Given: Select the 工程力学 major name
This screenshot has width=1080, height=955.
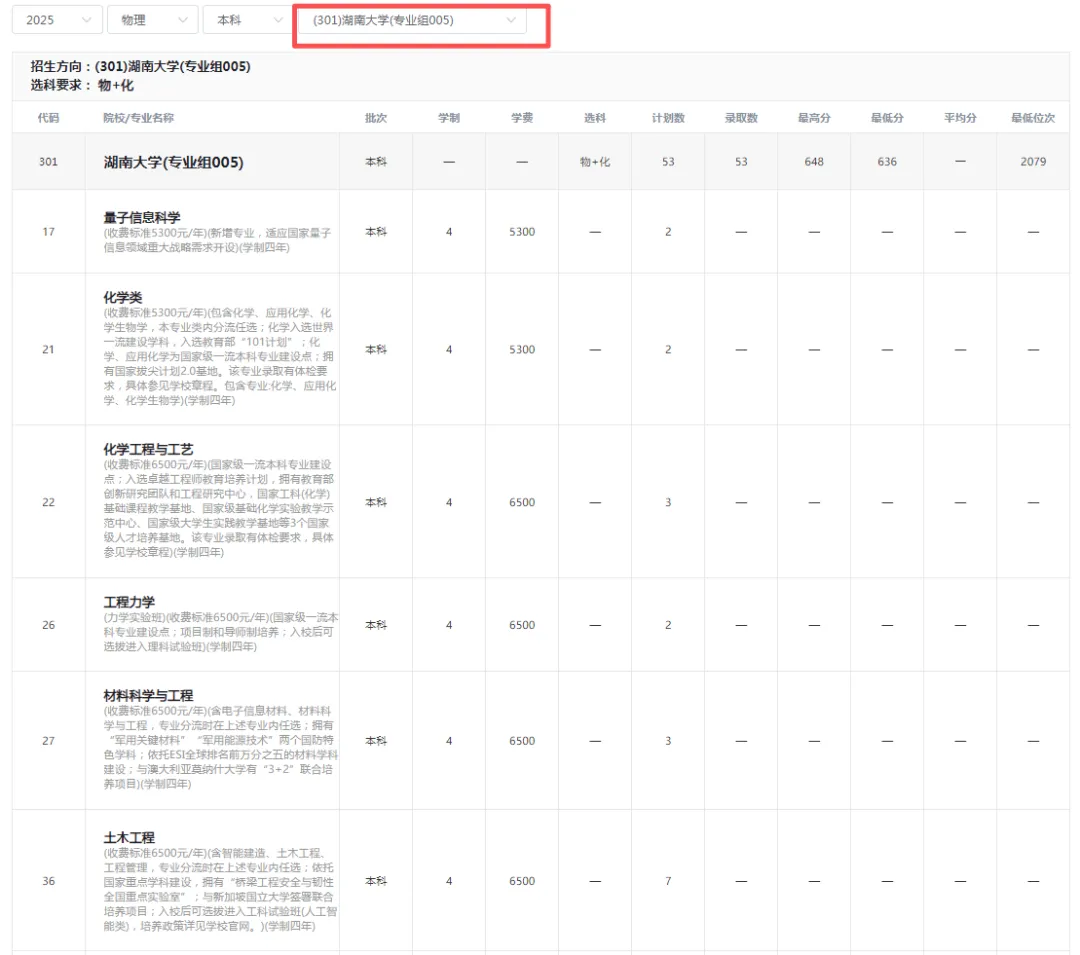Looking at the screenshot, I should pos(129,602).
